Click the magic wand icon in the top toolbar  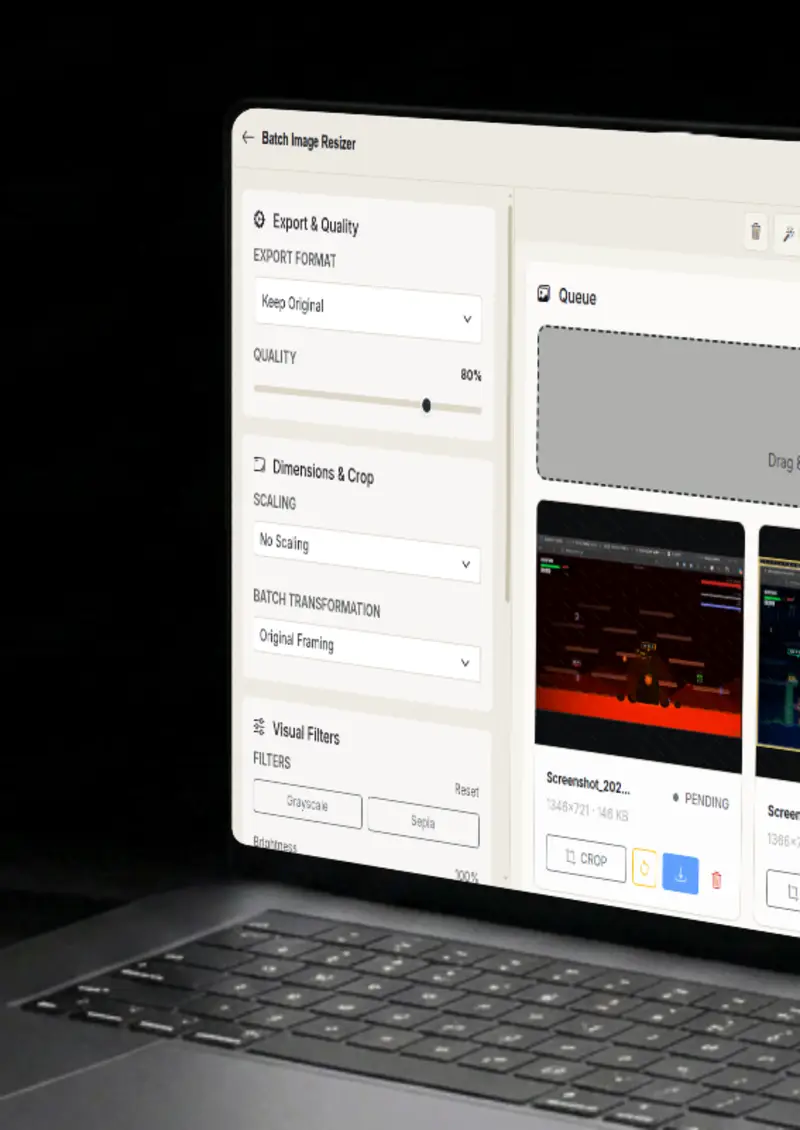pyautogui.click(x=789, y=234)
